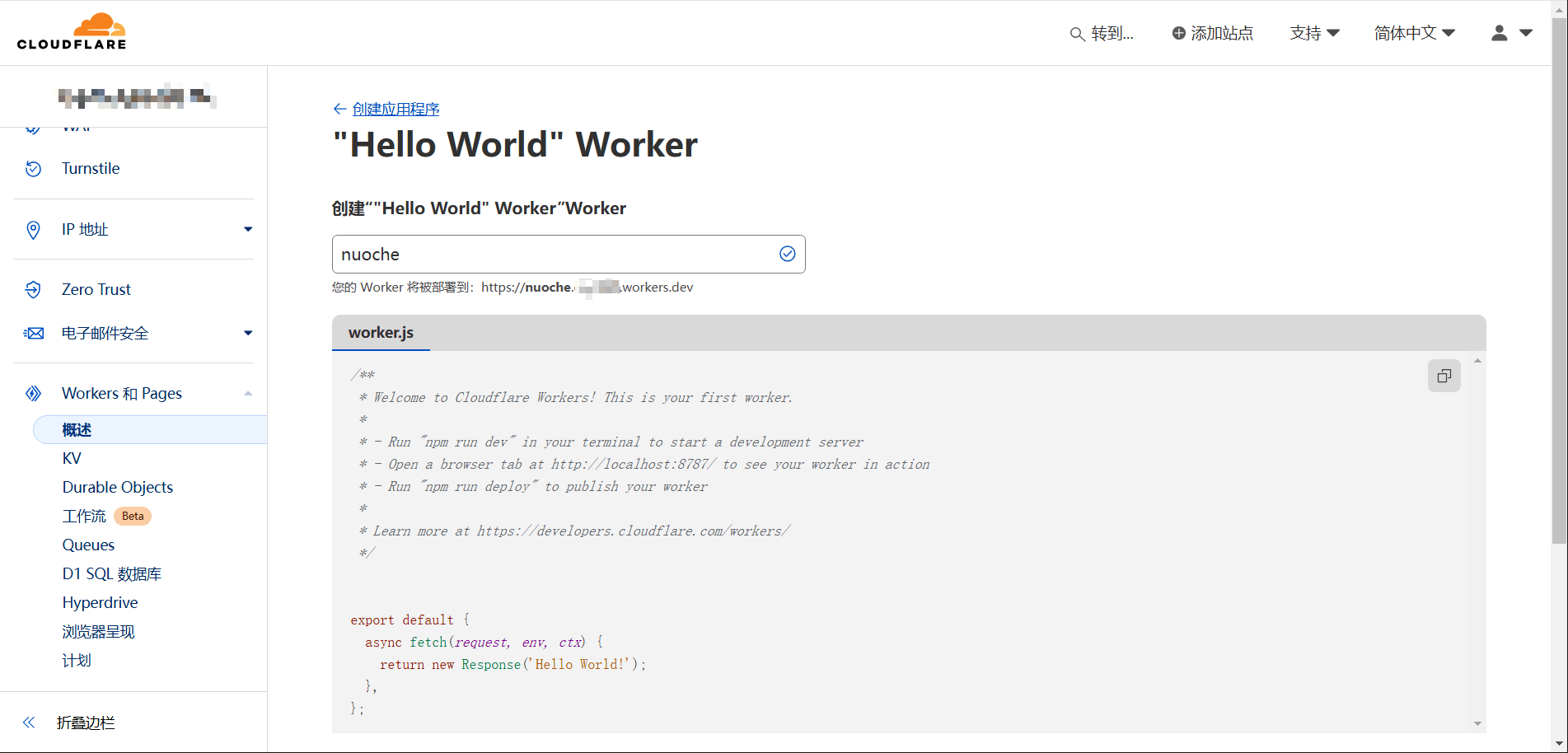The height and width of the screenshot is (753, 1568).
Task: Go back via 创建应用程序 link
Action: pyautogui.click(x=396, y=109)
